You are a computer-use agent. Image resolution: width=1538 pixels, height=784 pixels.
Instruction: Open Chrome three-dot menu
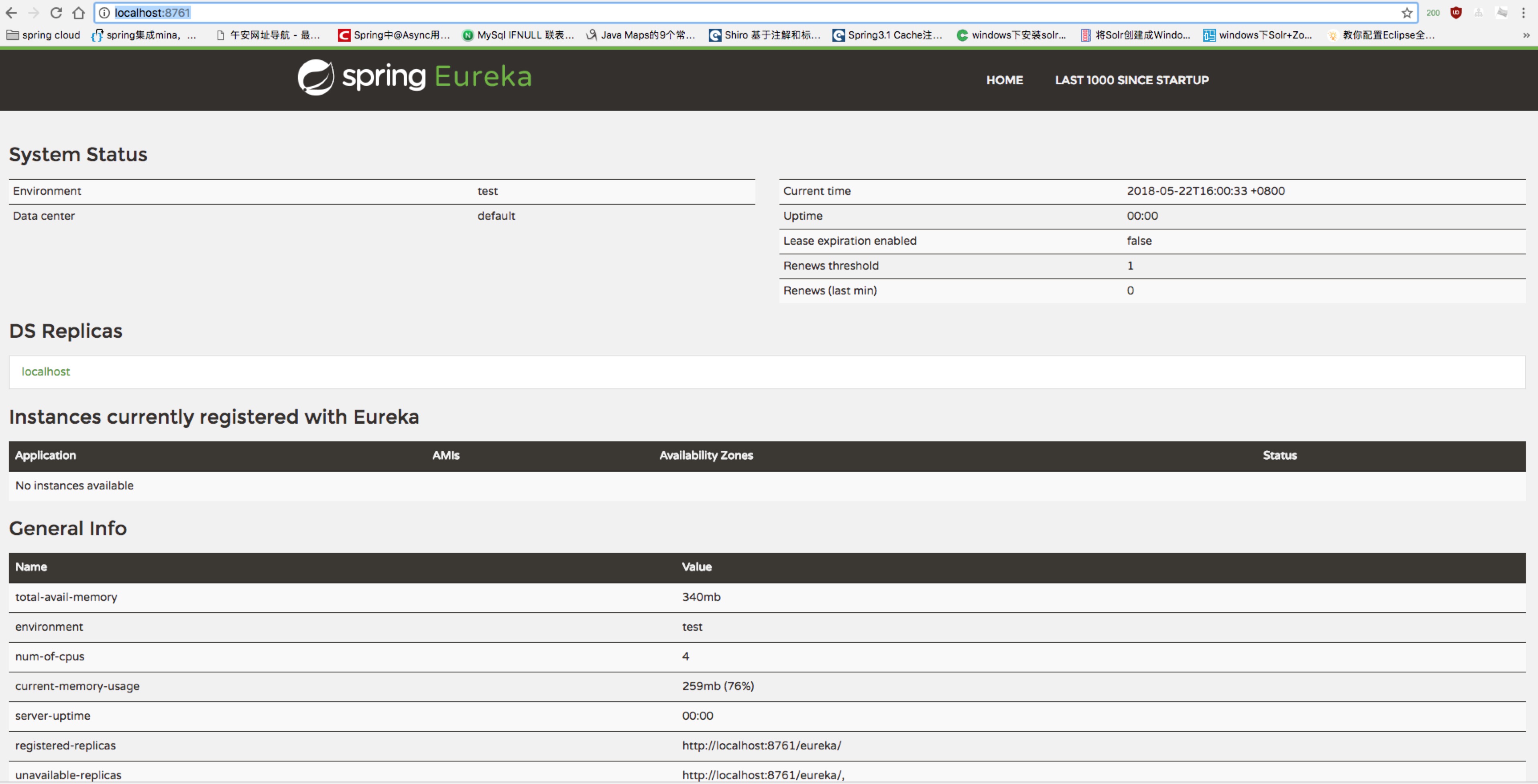(1524, 12)
